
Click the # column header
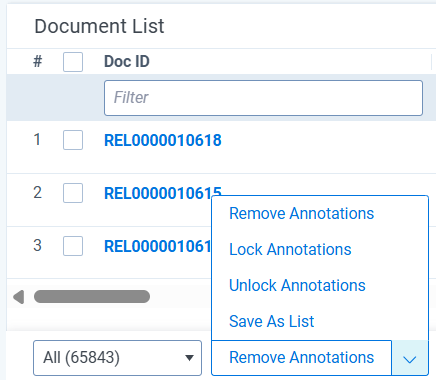(38, 61)
